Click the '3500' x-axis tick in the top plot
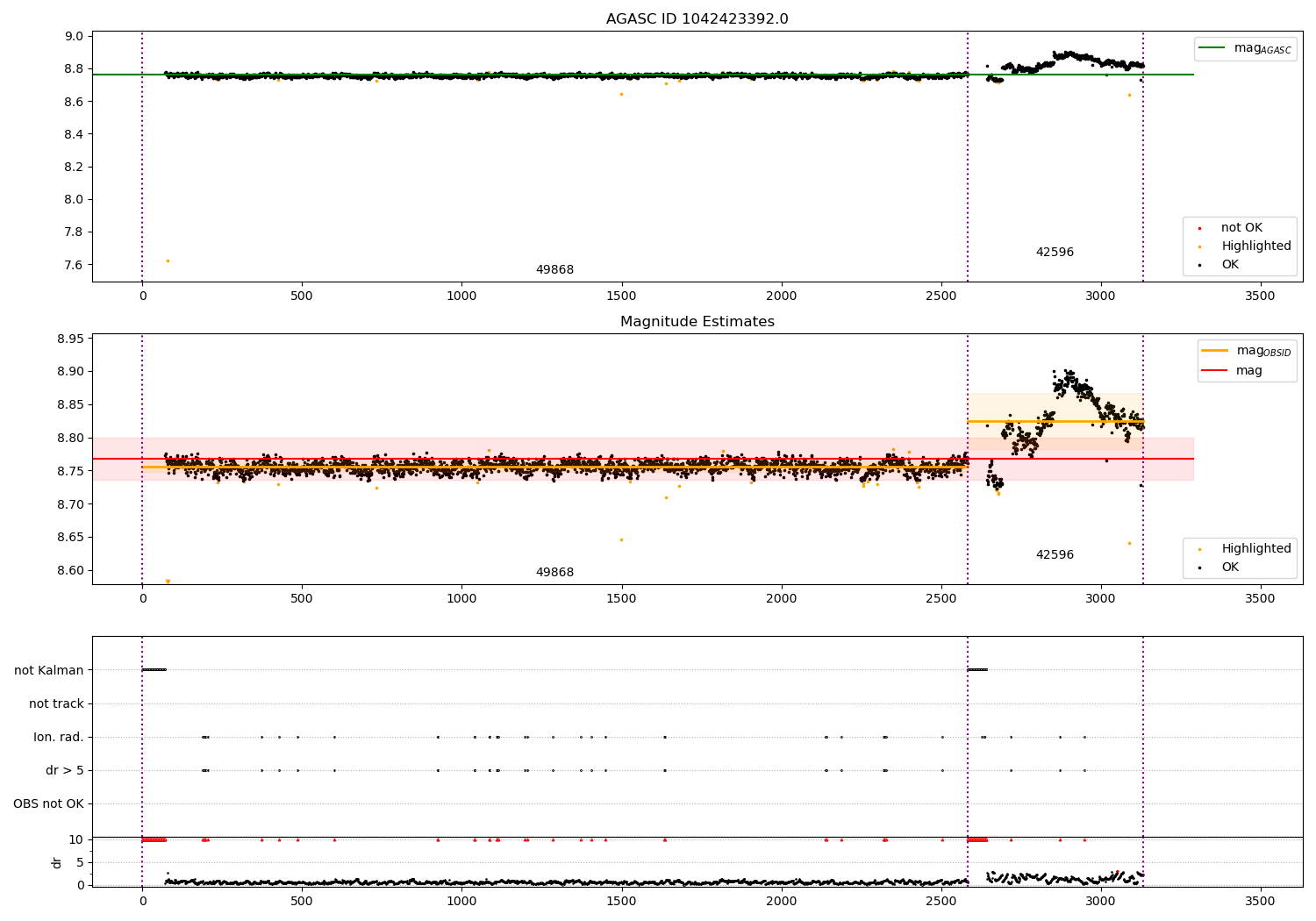The height and width of the screenshot is (921, 1316). click(1261, 296)
